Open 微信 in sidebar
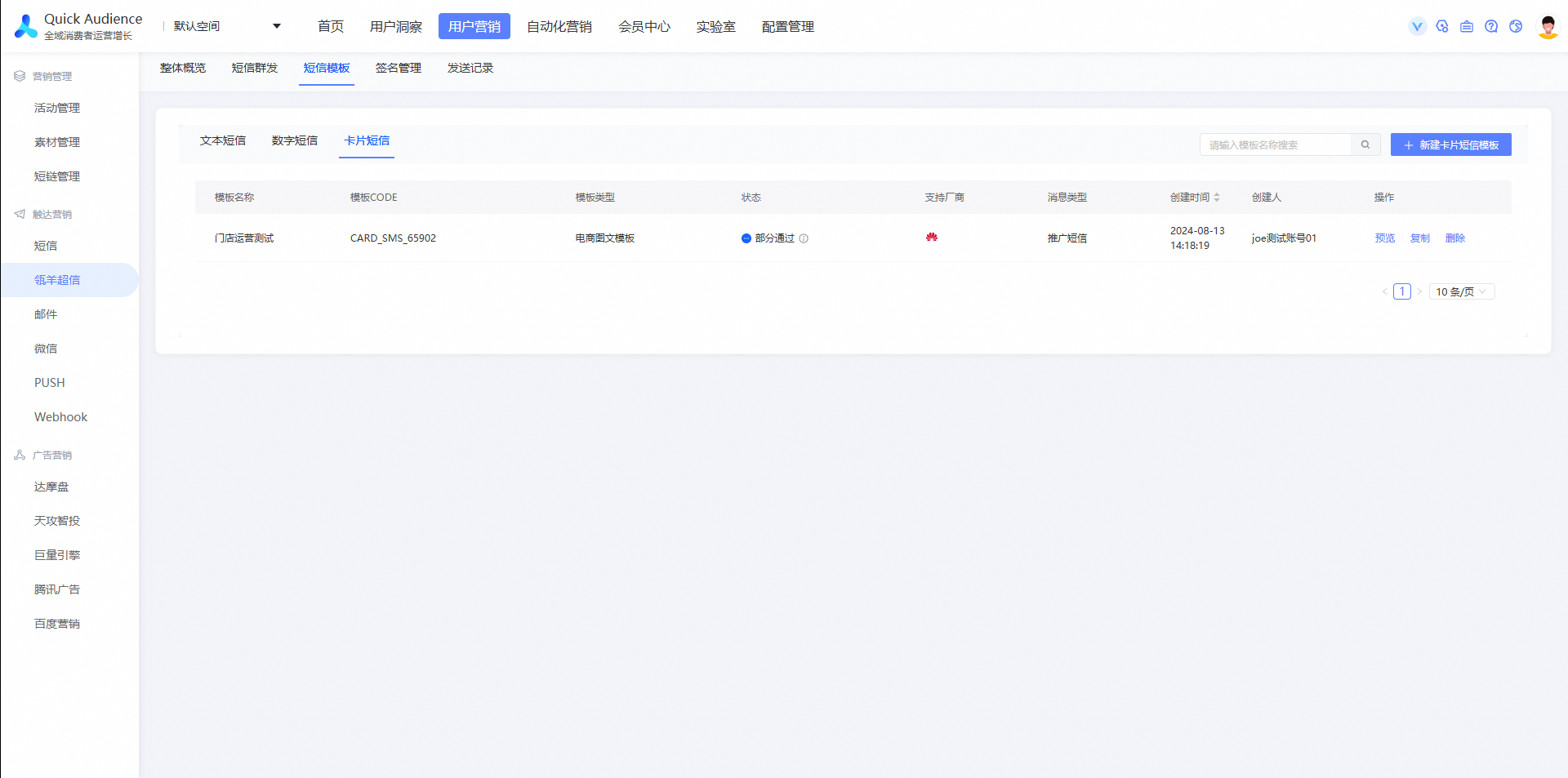Viewport: 1568px width, 778px height. 46,349
